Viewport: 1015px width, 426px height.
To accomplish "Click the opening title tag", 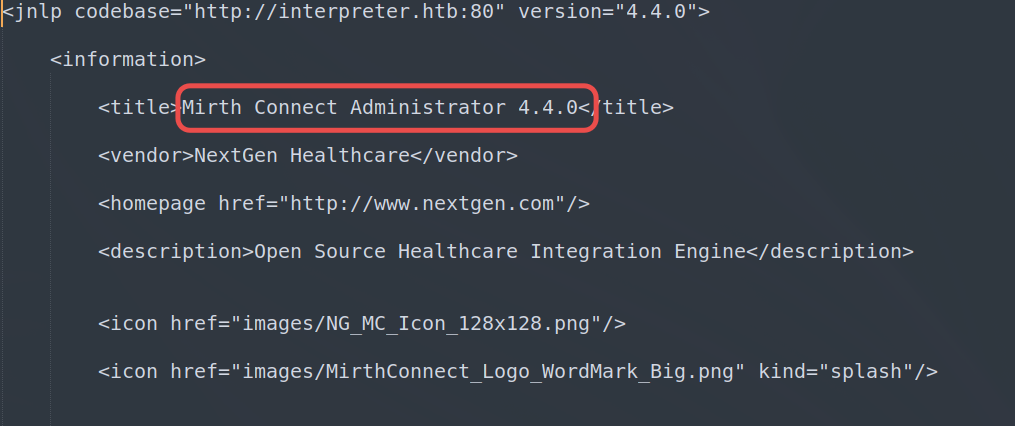I will pyautogui.click(x=140, y=108).
